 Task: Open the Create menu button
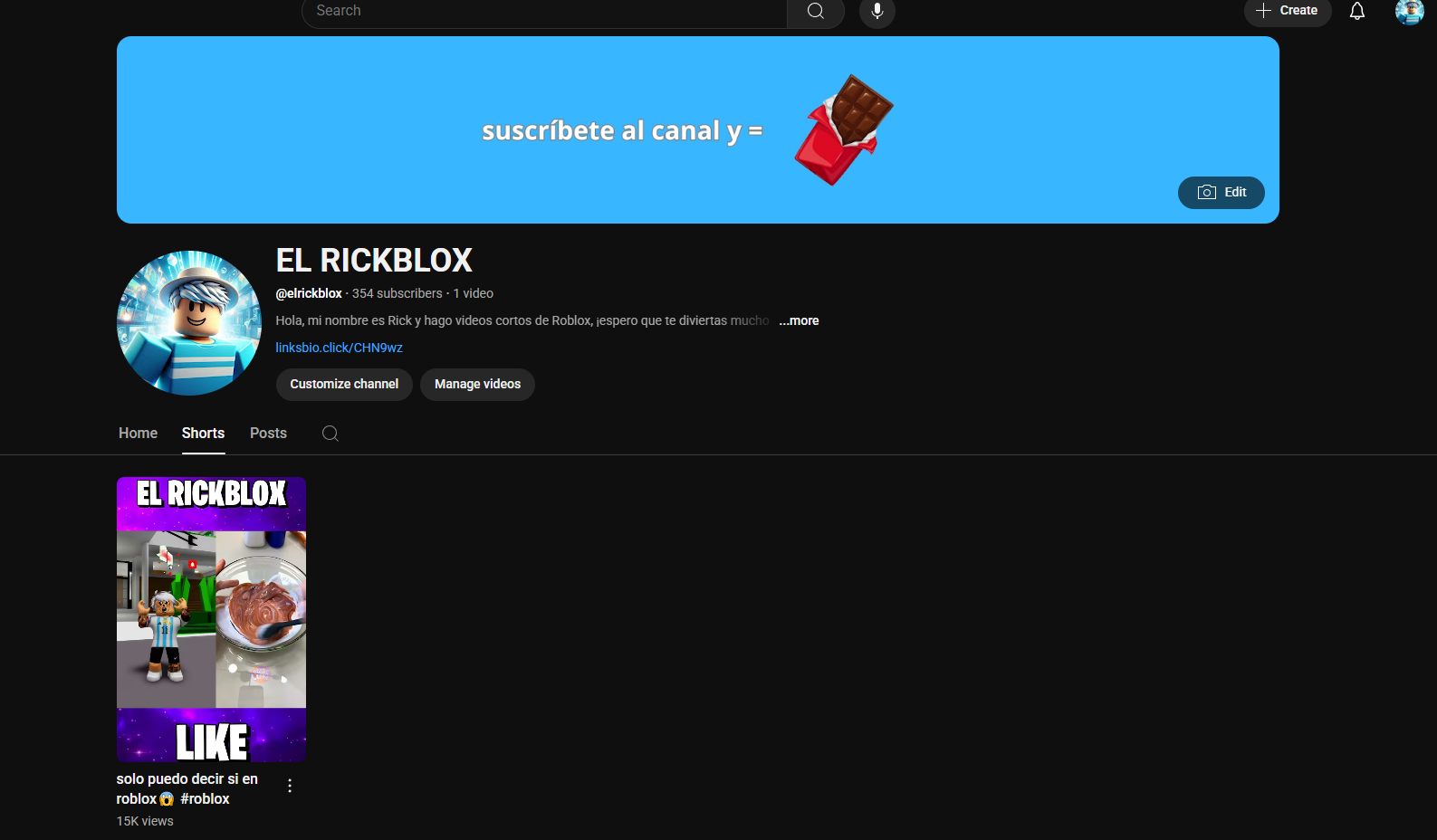point(1287,11)
